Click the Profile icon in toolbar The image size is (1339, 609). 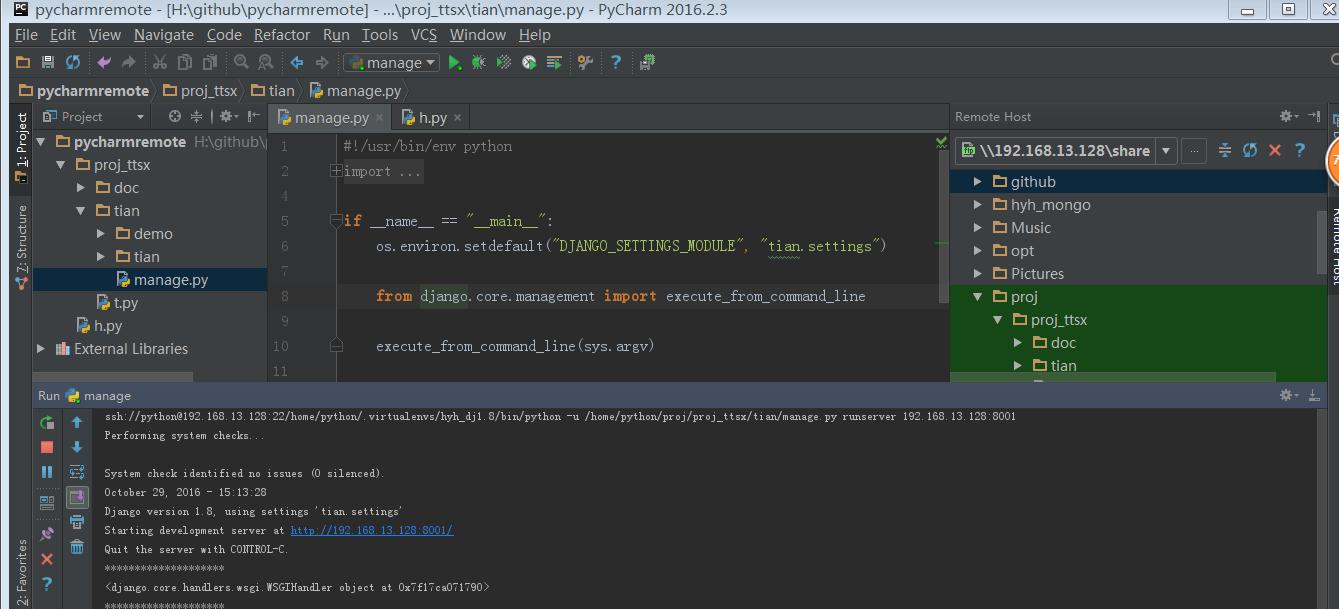coord(529,62)
